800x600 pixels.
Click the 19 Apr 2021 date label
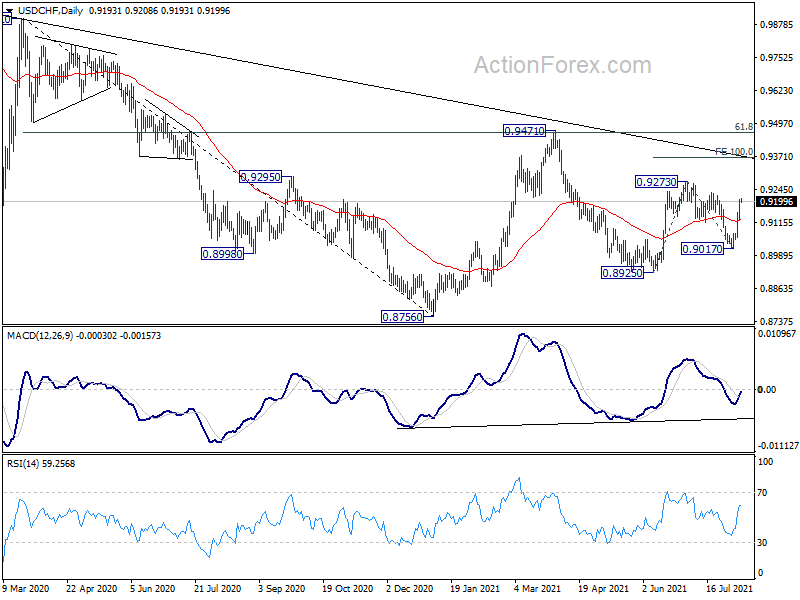coord(604,588)
